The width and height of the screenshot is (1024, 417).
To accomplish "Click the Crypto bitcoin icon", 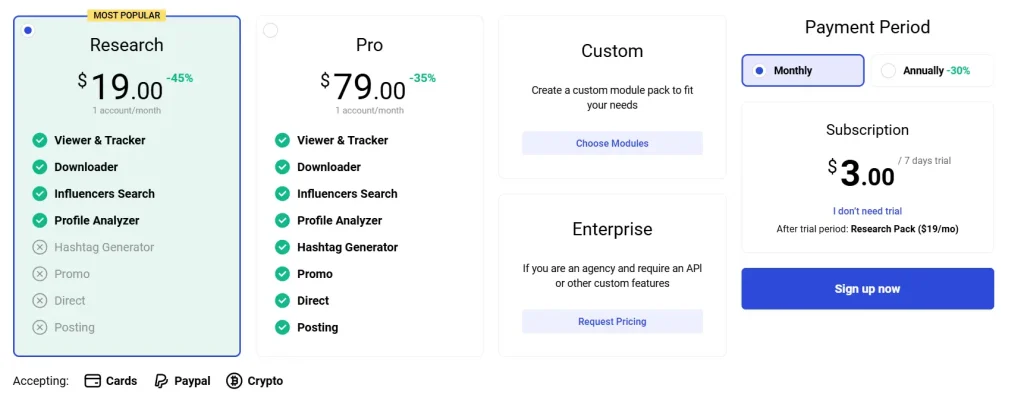I will [234, 381].
